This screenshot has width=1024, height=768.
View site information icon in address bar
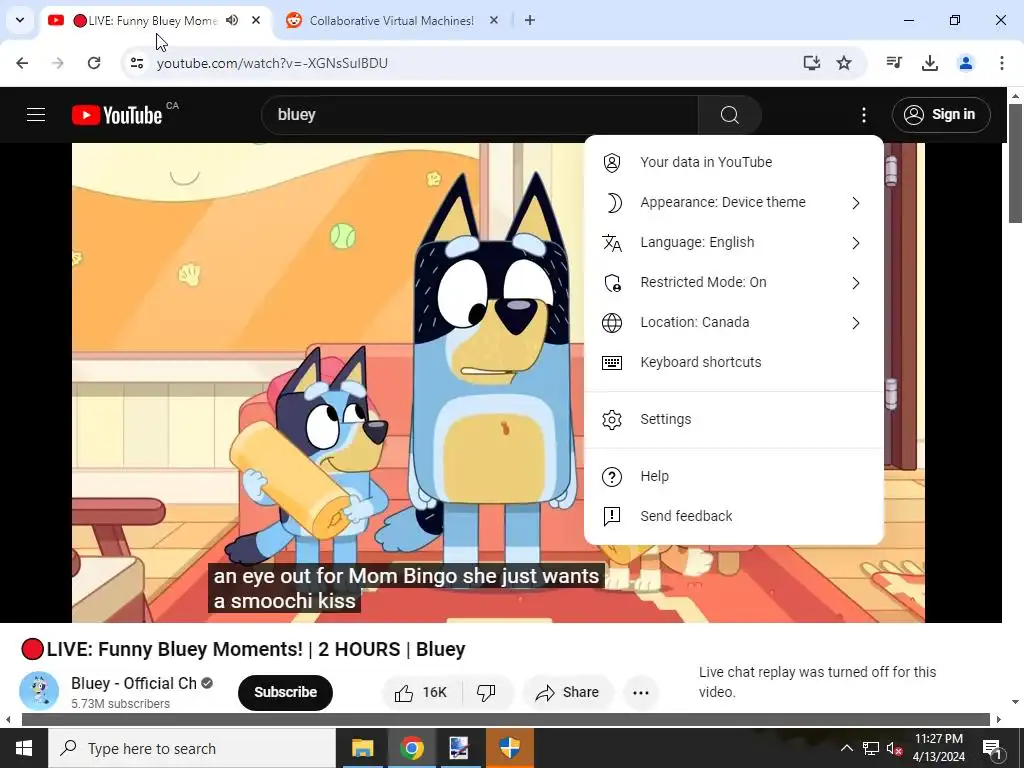click(136, 63)
